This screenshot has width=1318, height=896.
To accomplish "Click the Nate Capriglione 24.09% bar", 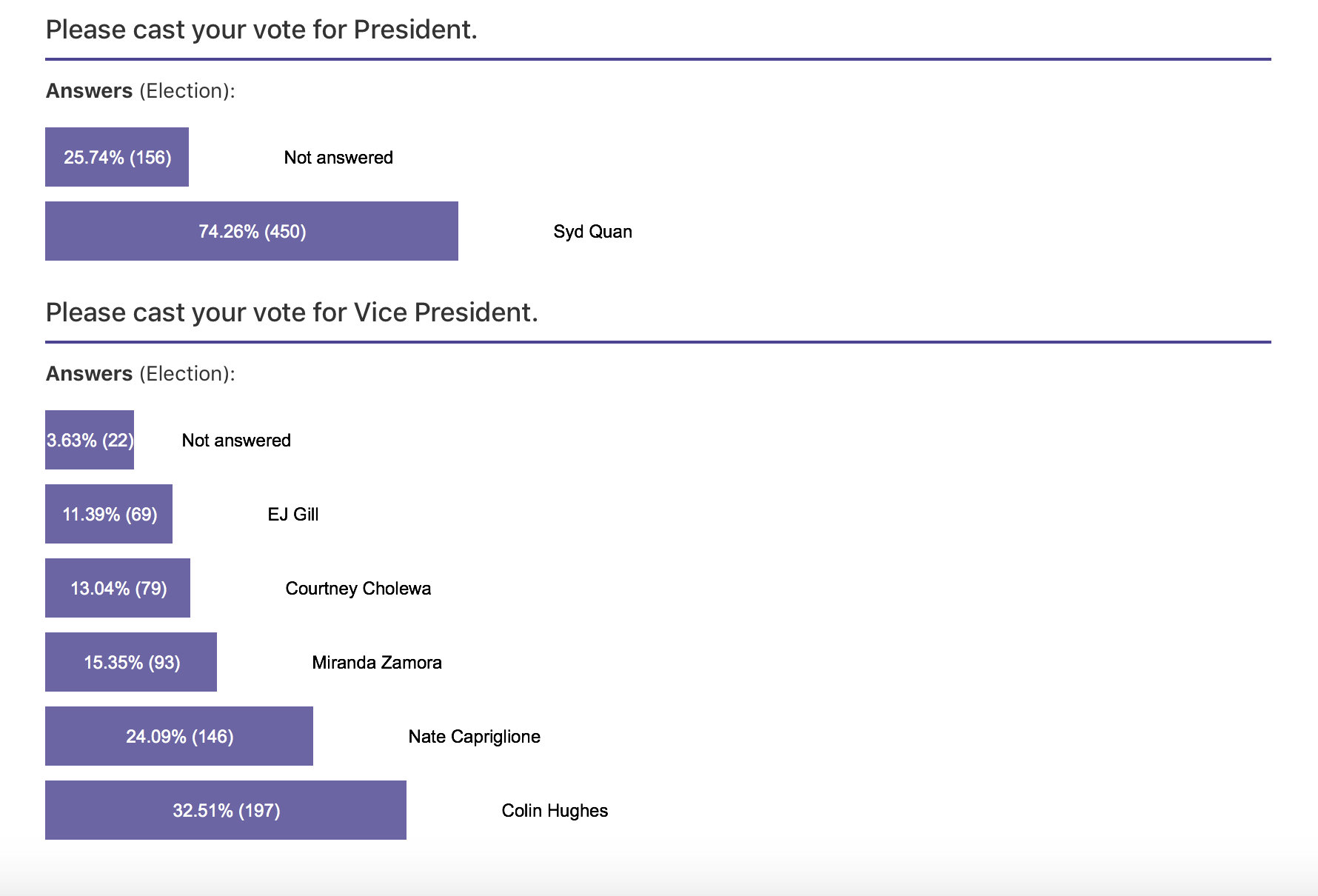I will [x=179, y=736].
